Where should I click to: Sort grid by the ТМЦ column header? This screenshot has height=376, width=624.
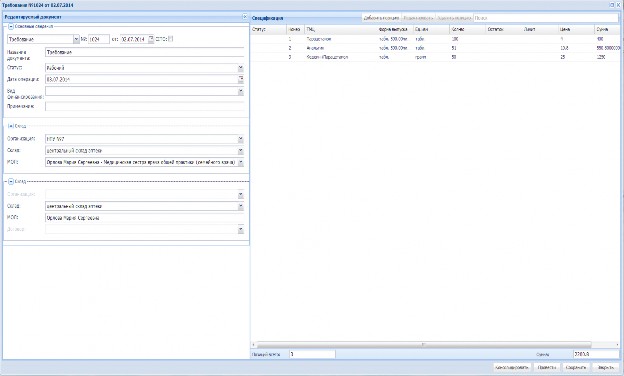pyautogui.click(x=341, y=29)
